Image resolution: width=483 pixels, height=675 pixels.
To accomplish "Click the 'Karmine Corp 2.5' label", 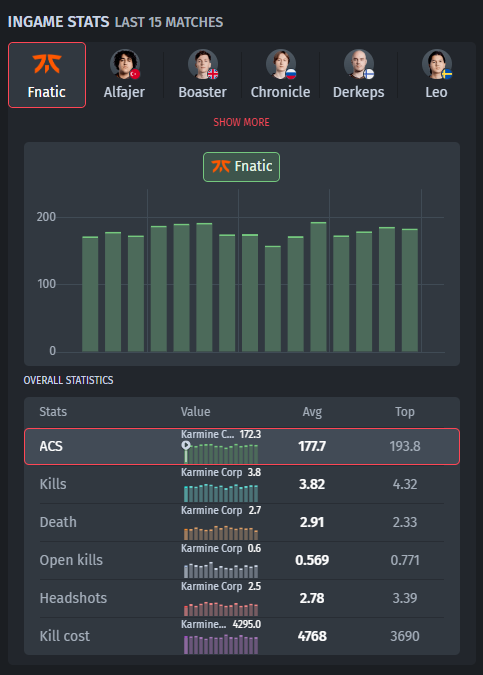I will (x=221, y=586).
